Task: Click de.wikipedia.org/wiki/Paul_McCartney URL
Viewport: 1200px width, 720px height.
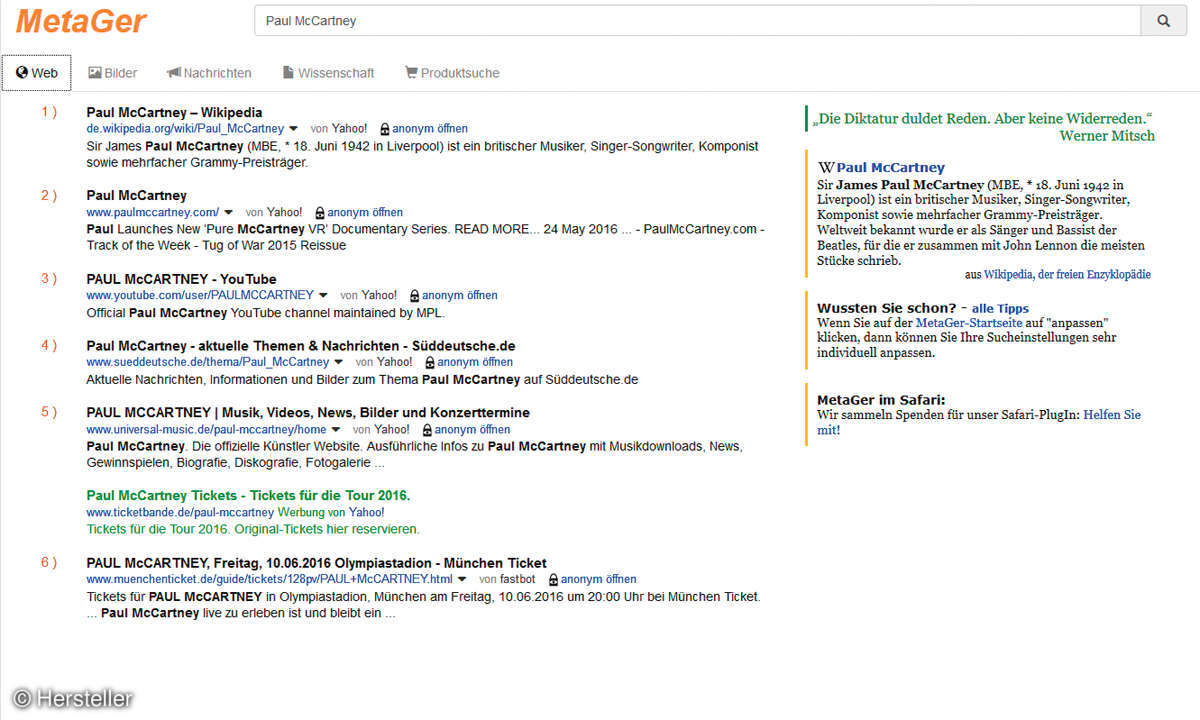Action: pos(185,129)
